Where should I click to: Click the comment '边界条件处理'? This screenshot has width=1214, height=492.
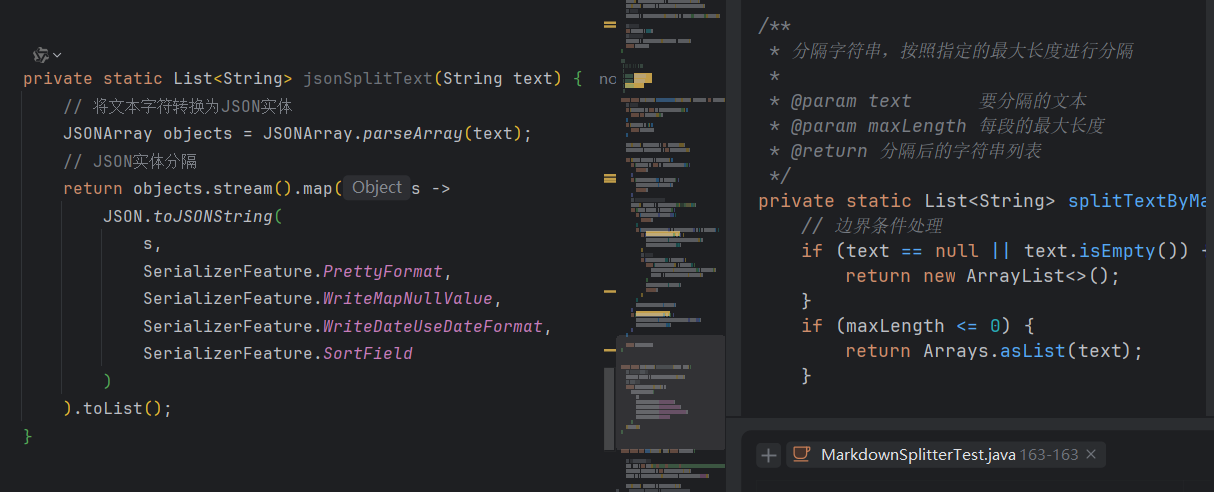(x=872, y=226)
